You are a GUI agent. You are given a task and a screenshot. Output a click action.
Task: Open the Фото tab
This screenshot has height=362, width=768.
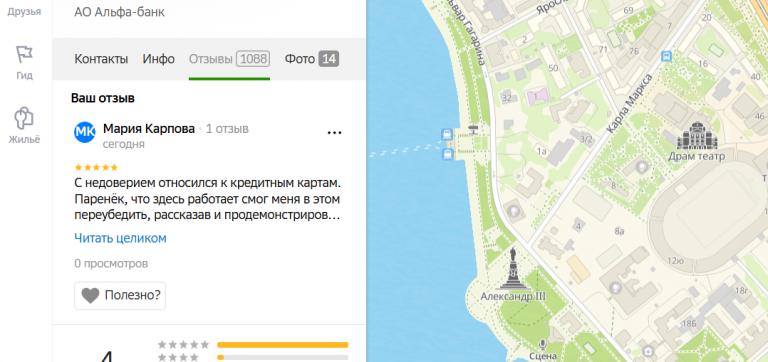point(312,59)
